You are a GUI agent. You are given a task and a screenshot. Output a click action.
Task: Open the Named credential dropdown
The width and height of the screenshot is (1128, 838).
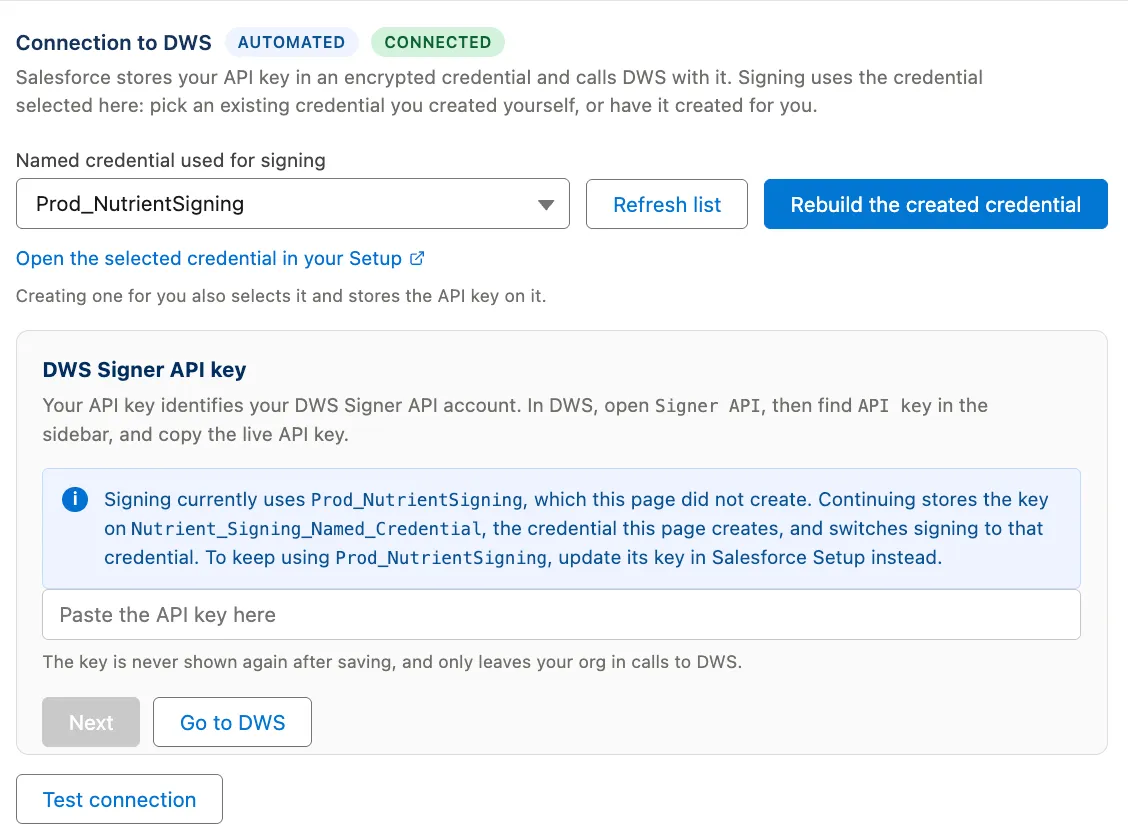point(293,204)
